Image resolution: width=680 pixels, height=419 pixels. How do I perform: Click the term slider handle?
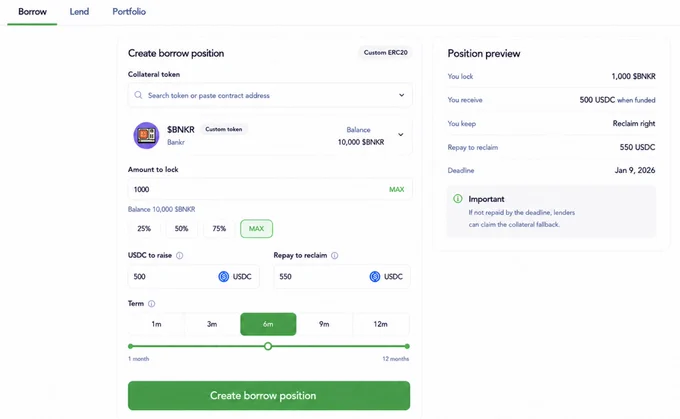point(268,346)
